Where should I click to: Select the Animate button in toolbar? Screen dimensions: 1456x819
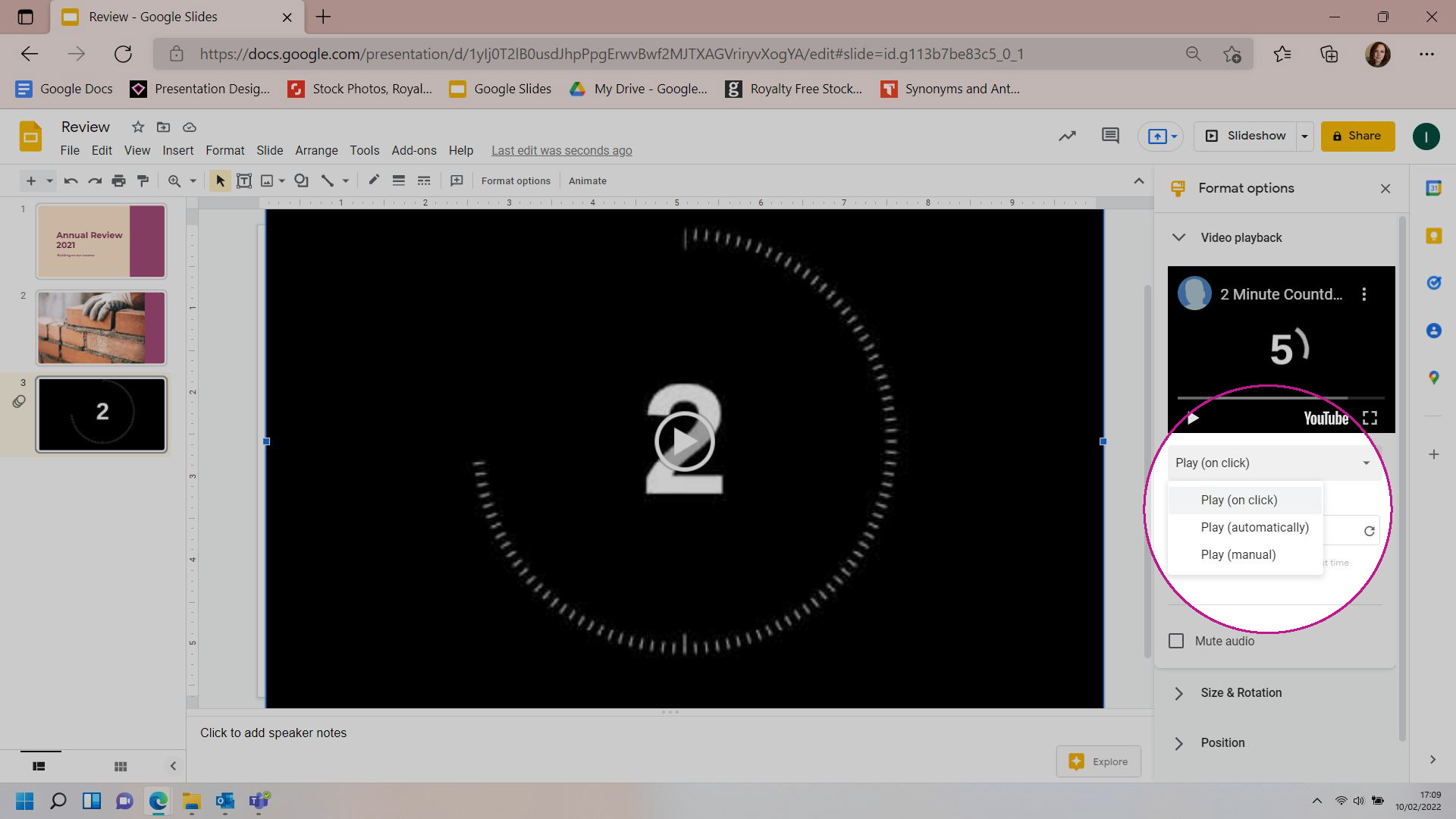[x=588, y=181]
